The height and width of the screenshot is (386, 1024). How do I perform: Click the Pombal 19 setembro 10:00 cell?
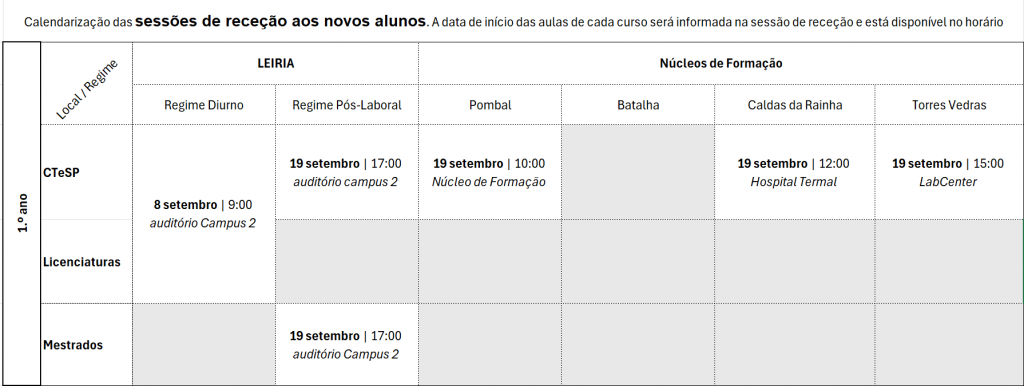click(x=490, y=172)
